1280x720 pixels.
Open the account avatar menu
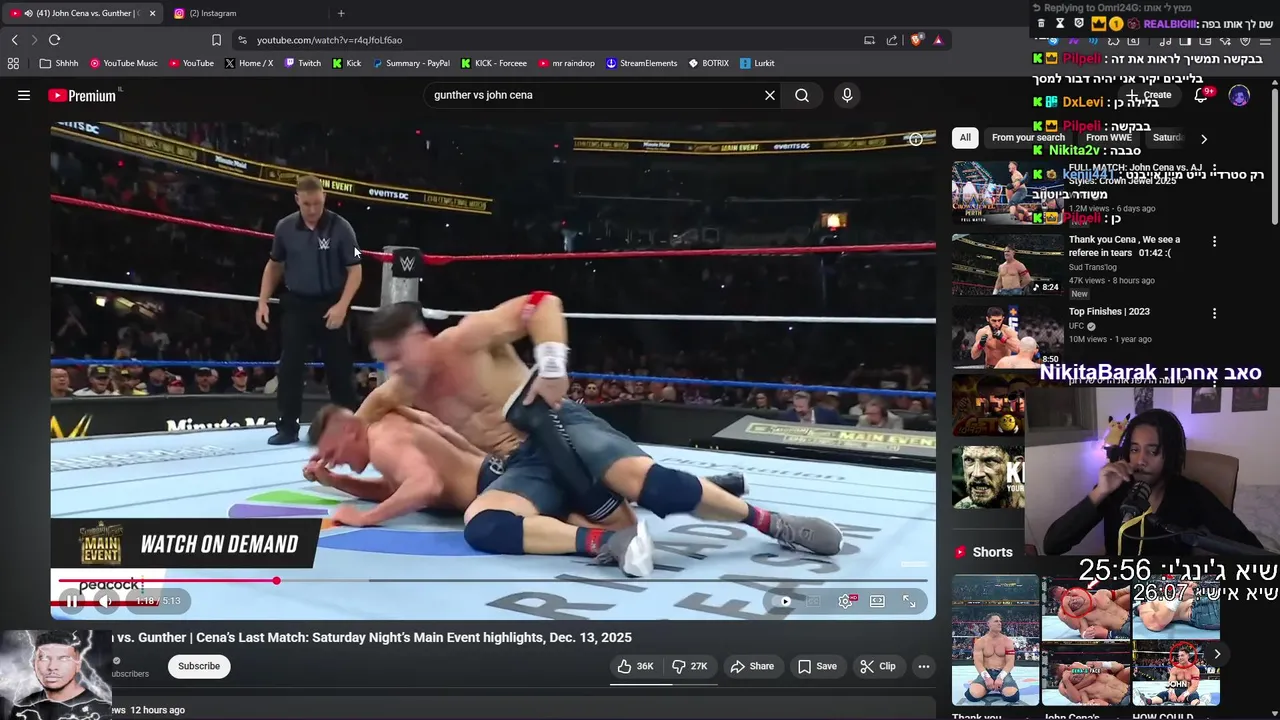coord(1239,96)
